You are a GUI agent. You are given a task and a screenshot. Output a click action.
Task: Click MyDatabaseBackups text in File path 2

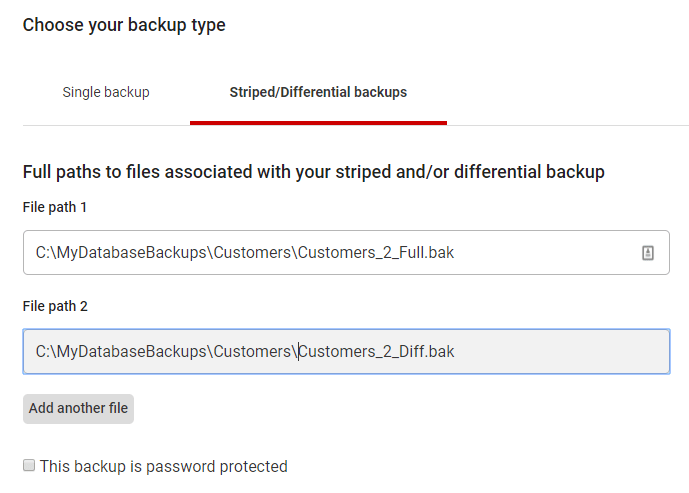tap(132, 352)
